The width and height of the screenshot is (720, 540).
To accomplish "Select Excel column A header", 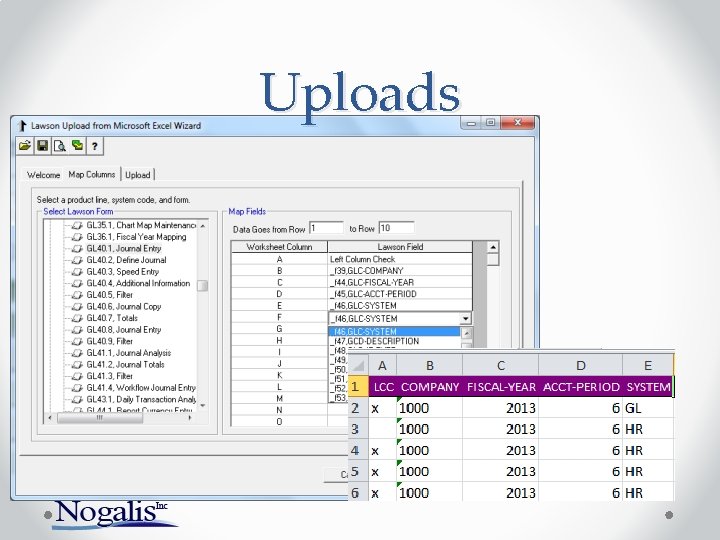I will (x=382, y=366).
